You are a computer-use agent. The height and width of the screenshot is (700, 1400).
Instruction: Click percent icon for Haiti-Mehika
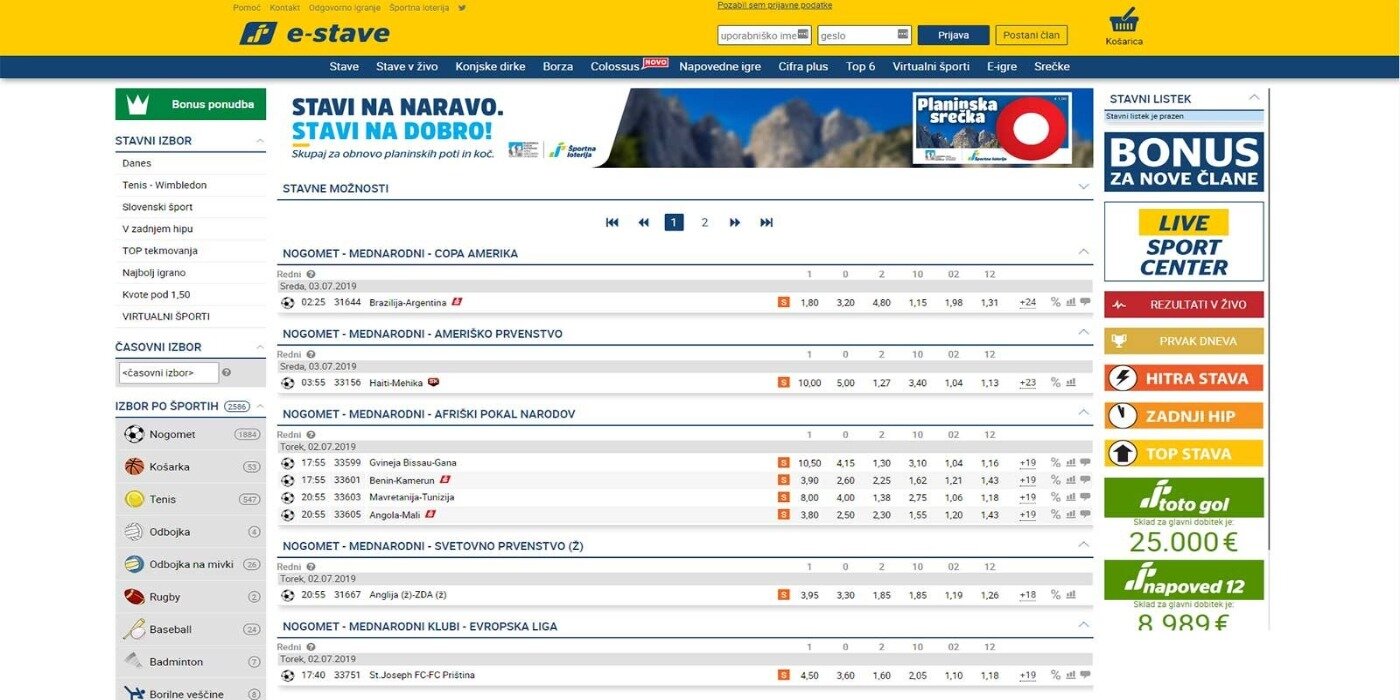[x=1055, y=382]
